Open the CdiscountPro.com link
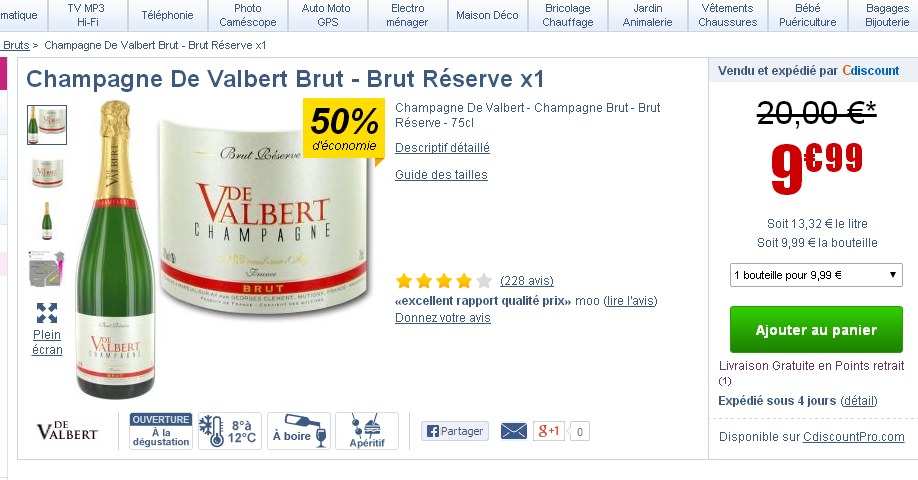This screenshot has height=480, width=918. coord(854,437)
